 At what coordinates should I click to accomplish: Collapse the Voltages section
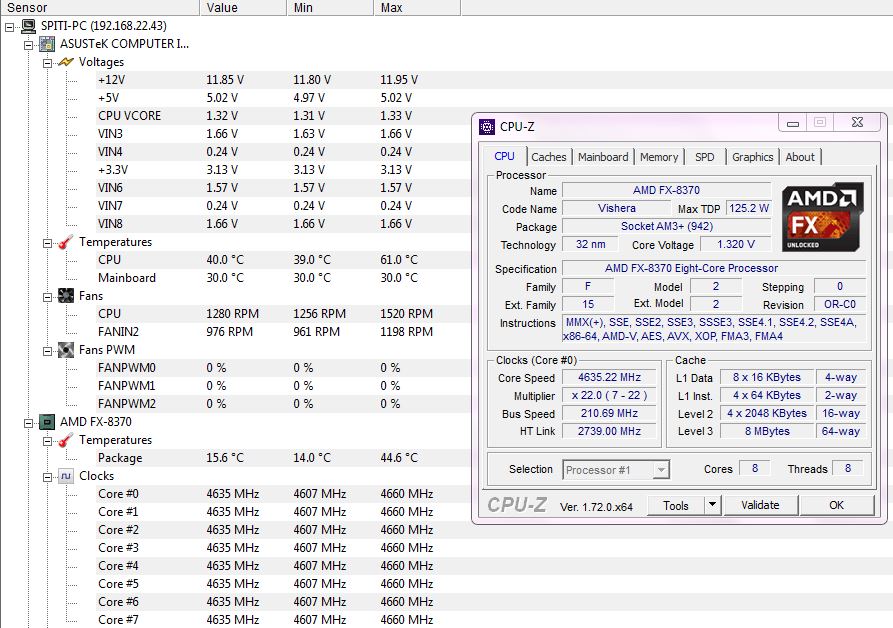[48, 63]
